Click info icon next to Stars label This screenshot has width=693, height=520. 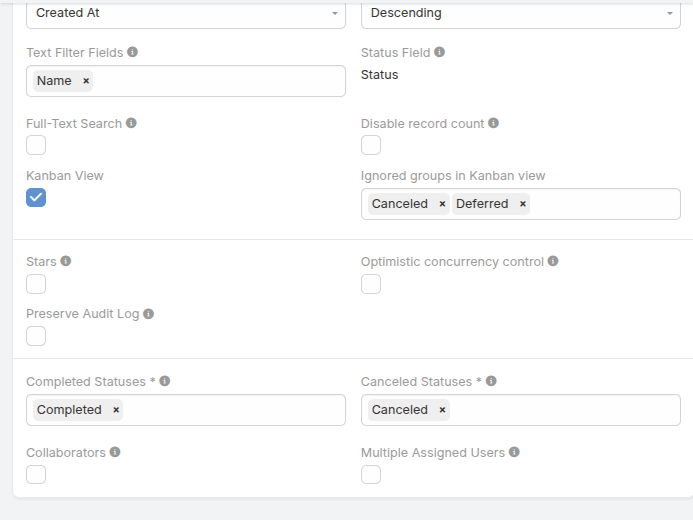[66, 261]
